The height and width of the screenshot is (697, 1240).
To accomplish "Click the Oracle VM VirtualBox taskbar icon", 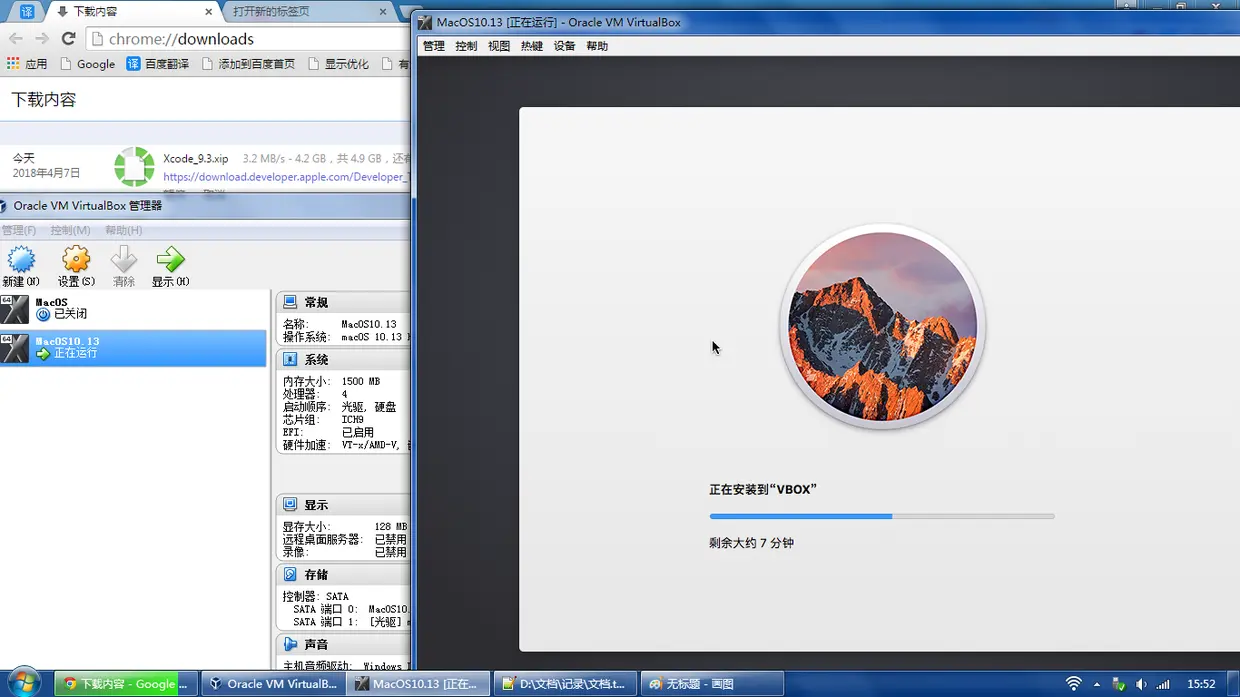I will click(x=273, y=684).
